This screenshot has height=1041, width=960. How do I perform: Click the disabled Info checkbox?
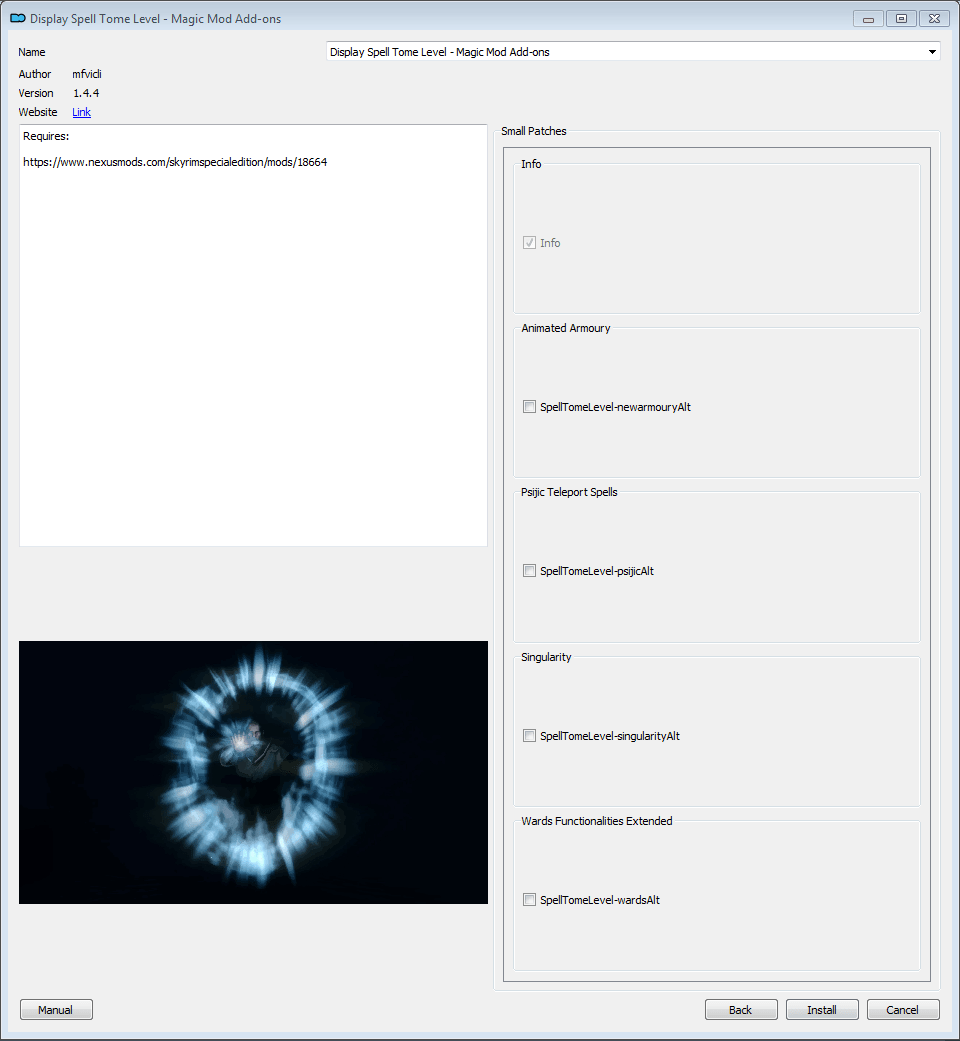529,242
